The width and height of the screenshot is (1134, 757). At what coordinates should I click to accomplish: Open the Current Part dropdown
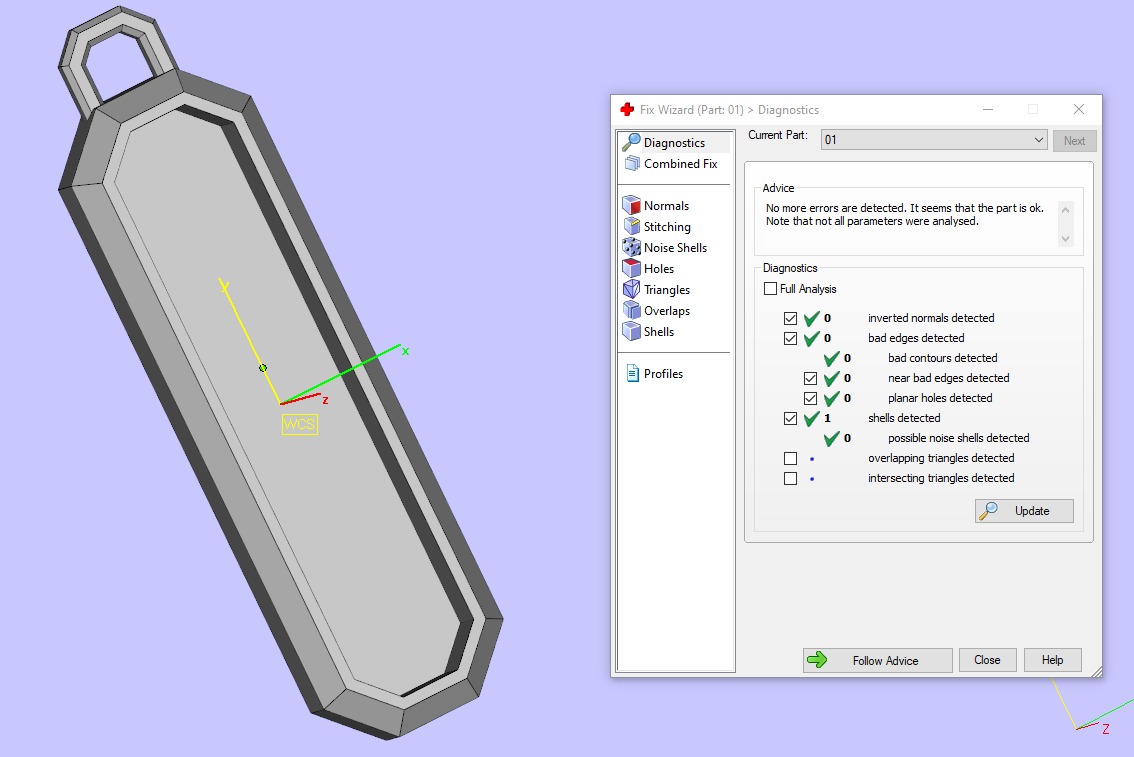pos(934,140)
